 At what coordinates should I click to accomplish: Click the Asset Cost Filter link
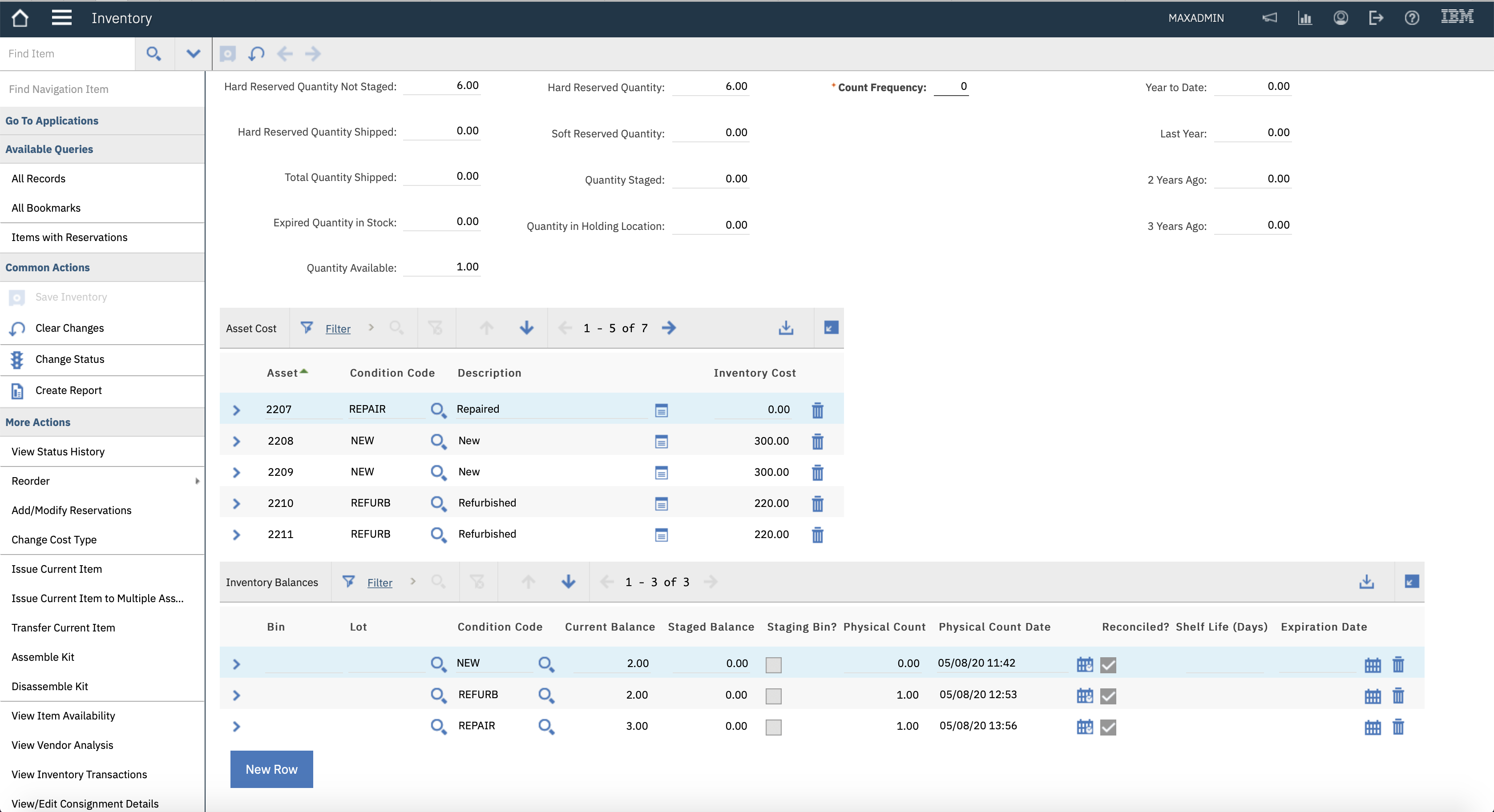point(338,329)
